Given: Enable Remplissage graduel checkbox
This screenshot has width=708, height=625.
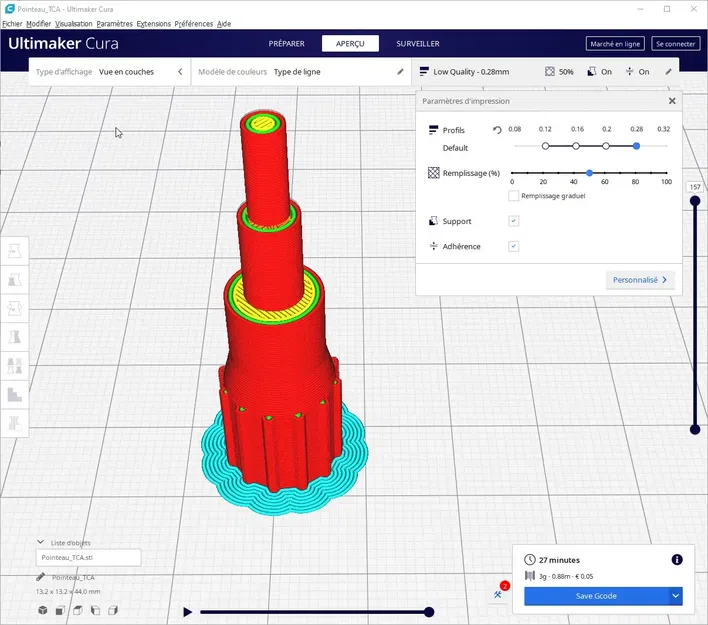Looking at the screenshot, I should (x=513, y=196).
